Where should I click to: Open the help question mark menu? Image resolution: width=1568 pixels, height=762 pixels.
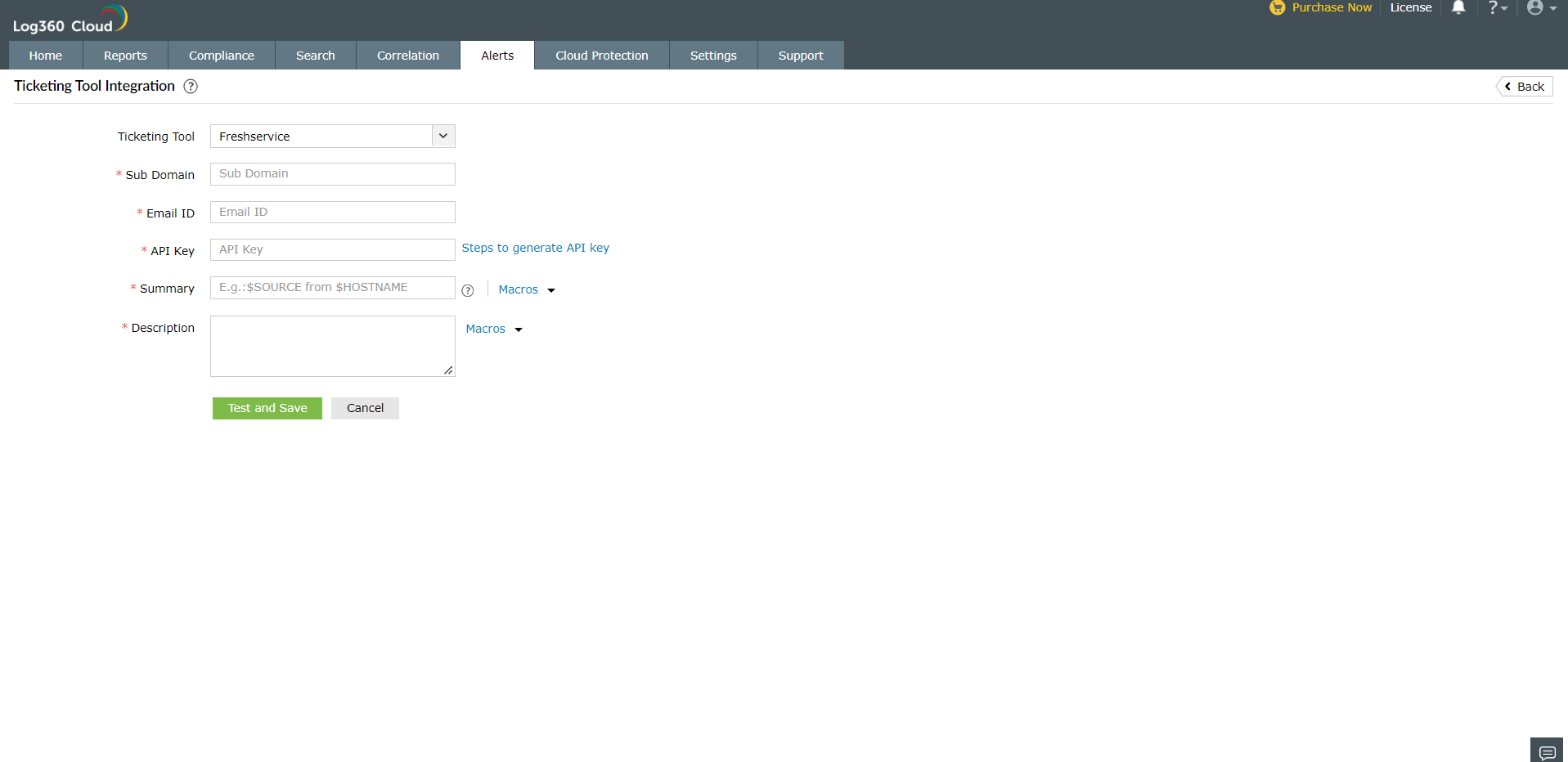(x=1497, y=7)
